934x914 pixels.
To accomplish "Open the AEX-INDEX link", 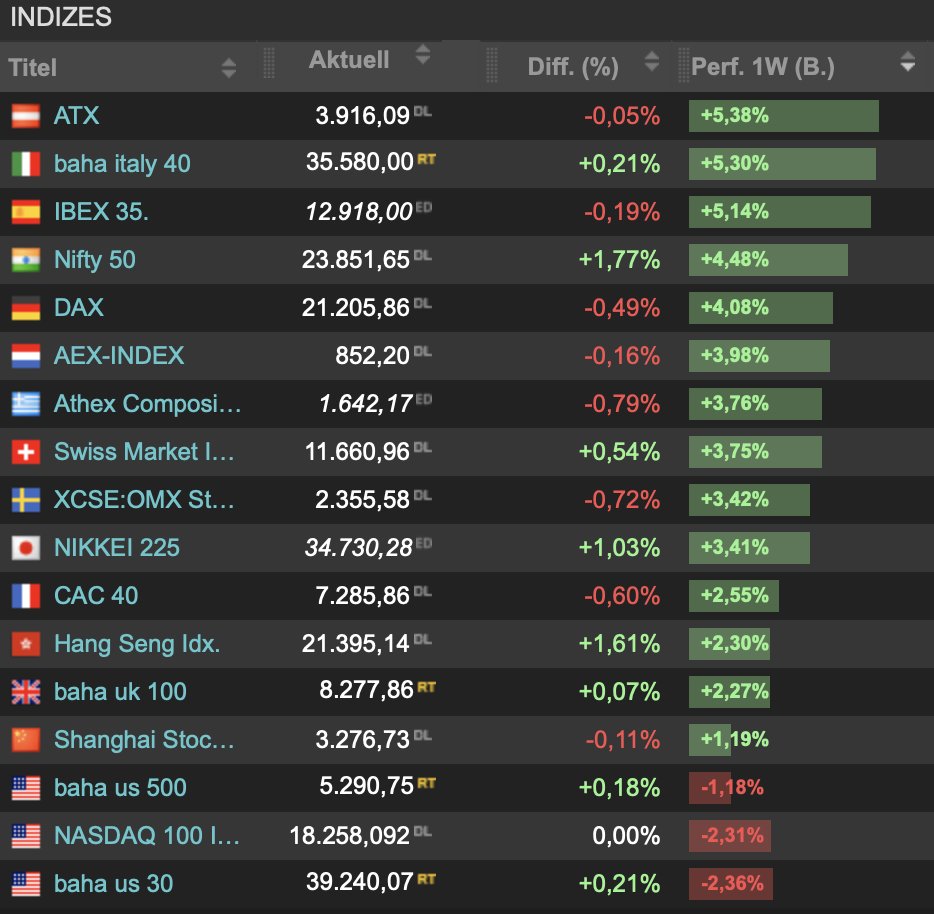I will tap(119, 356).
